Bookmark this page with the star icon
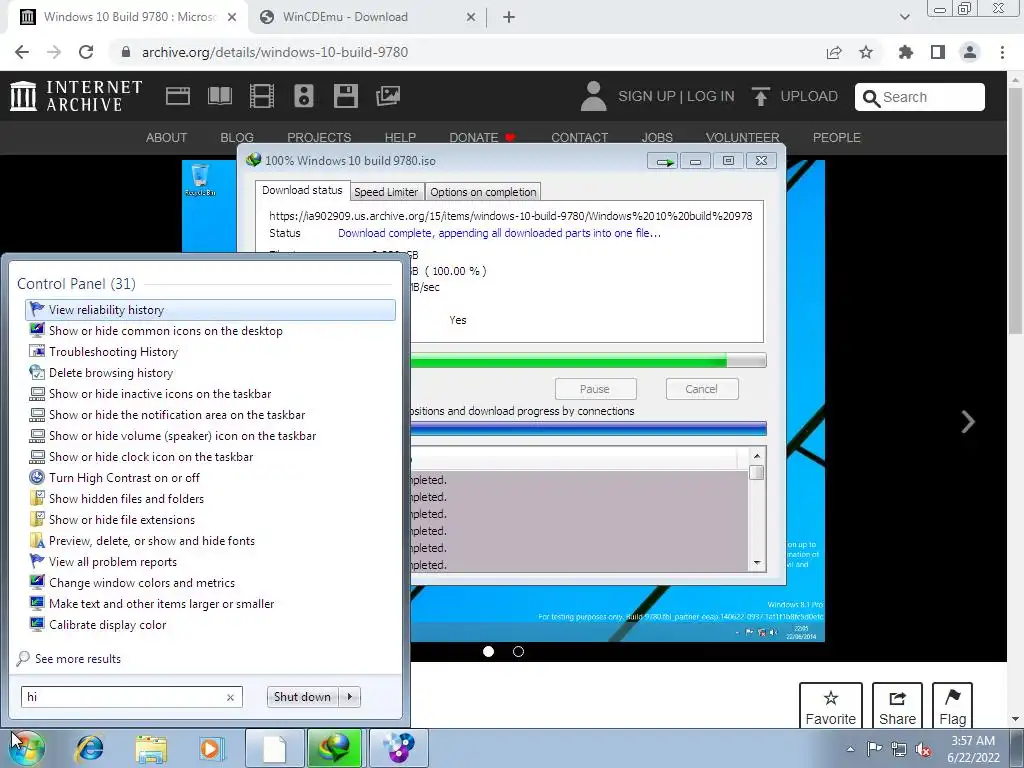Image resolution: width=1024 pixels, height=768 pixels. 866,52
